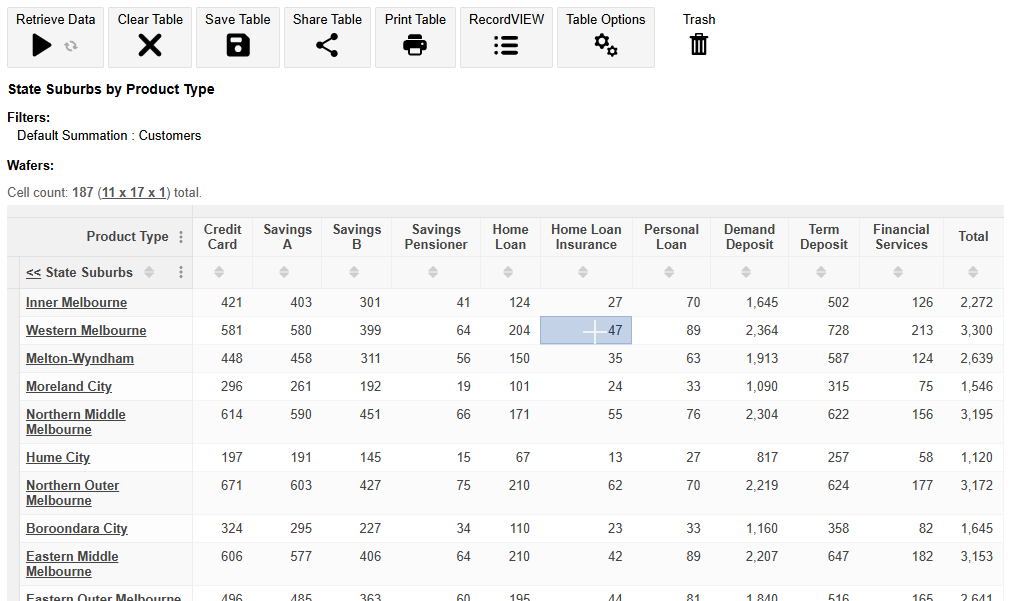Run Retrieve Data to populate the table
This screenshot has width=1010, height=601.
[40, 44]
